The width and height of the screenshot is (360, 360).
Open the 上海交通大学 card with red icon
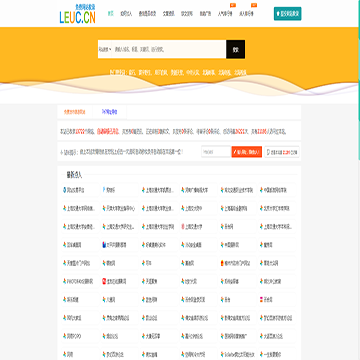tap(199, 227)
